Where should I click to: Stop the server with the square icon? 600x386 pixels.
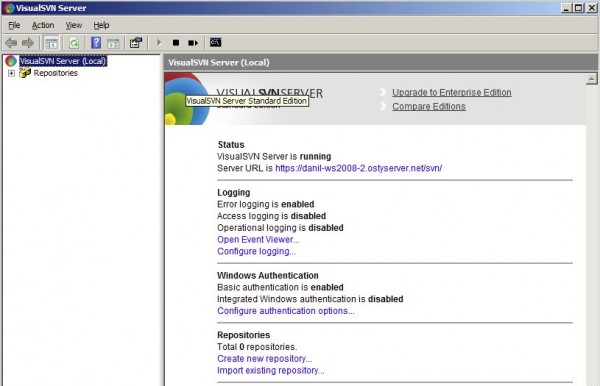coord(176,42)
